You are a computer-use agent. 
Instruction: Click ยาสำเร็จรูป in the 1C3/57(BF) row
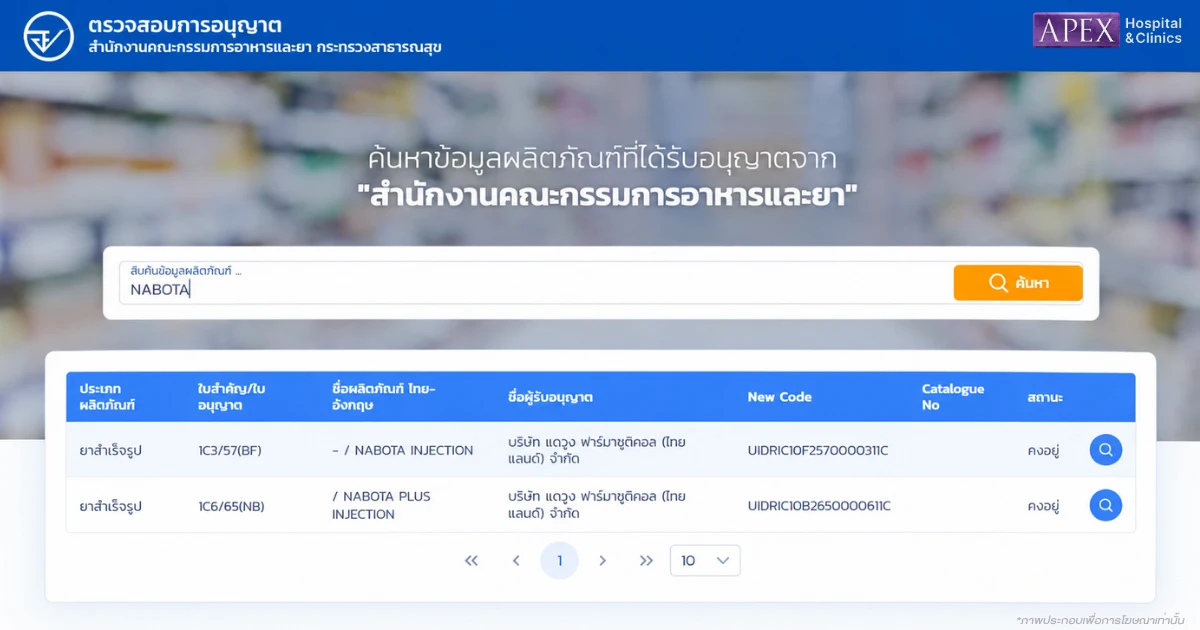pyautogui.click(x=111, y=451)
